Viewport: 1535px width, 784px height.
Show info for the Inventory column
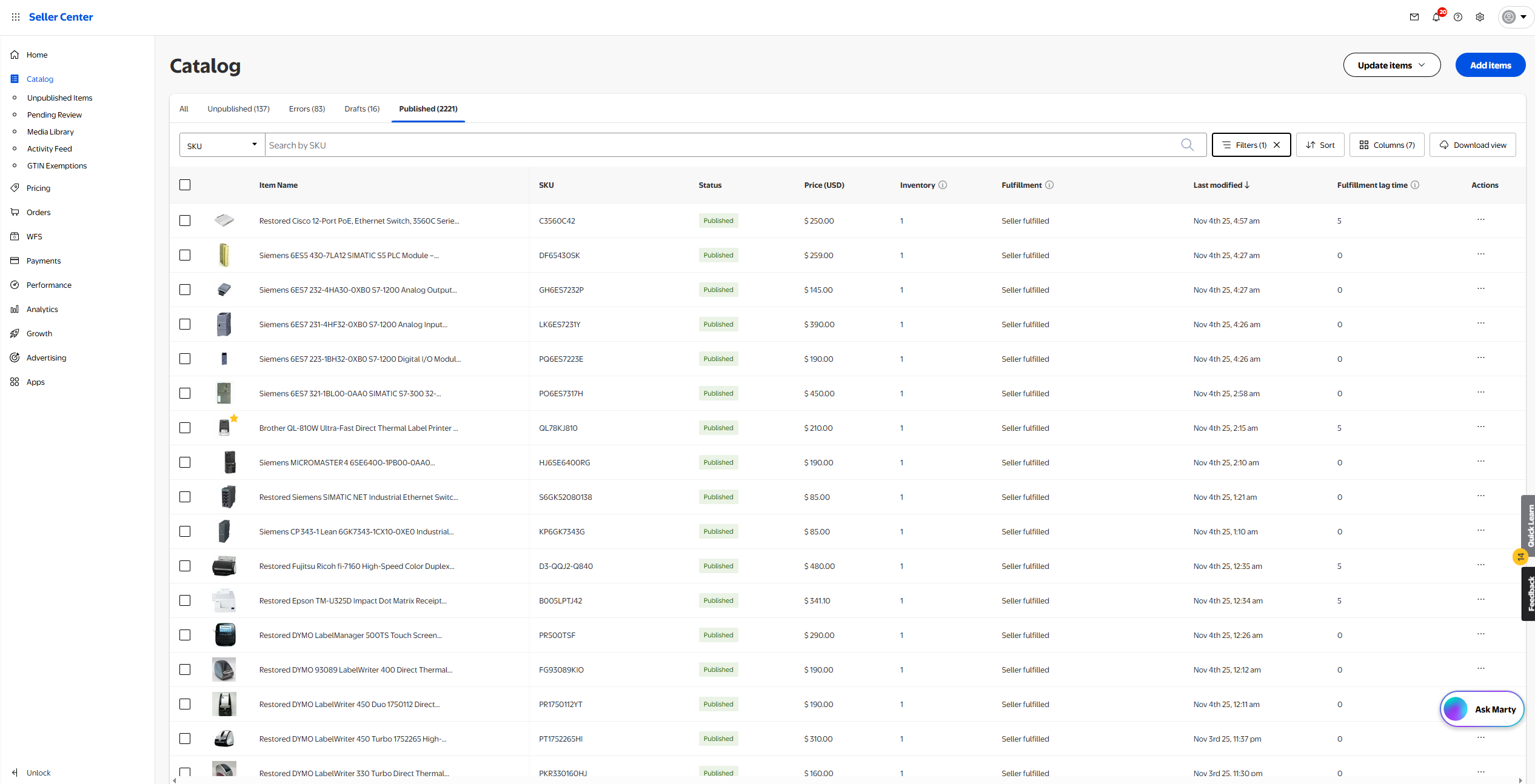pyautogui.click(x=943, y=185)
